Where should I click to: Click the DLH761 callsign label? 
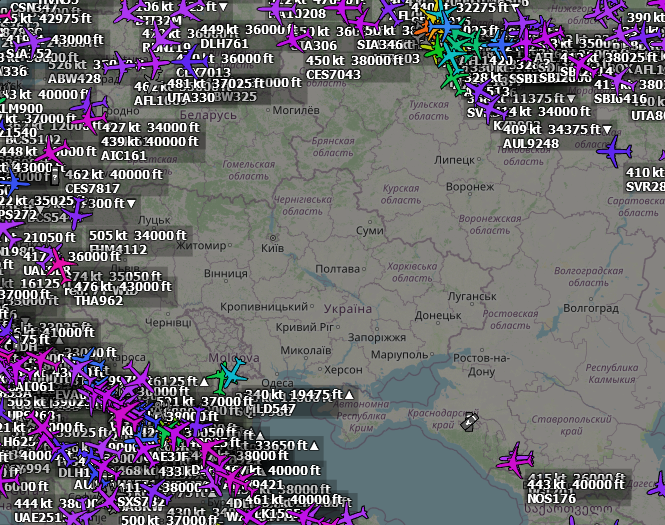pyautogui.click(x=224, y=44)
